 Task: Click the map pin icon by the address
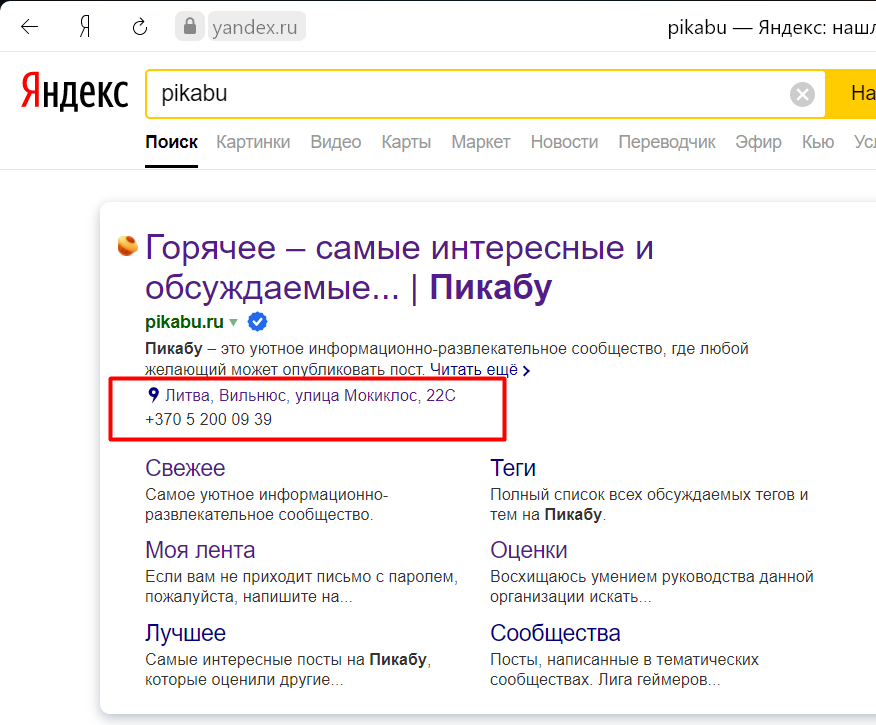click(x=153, y=395)
